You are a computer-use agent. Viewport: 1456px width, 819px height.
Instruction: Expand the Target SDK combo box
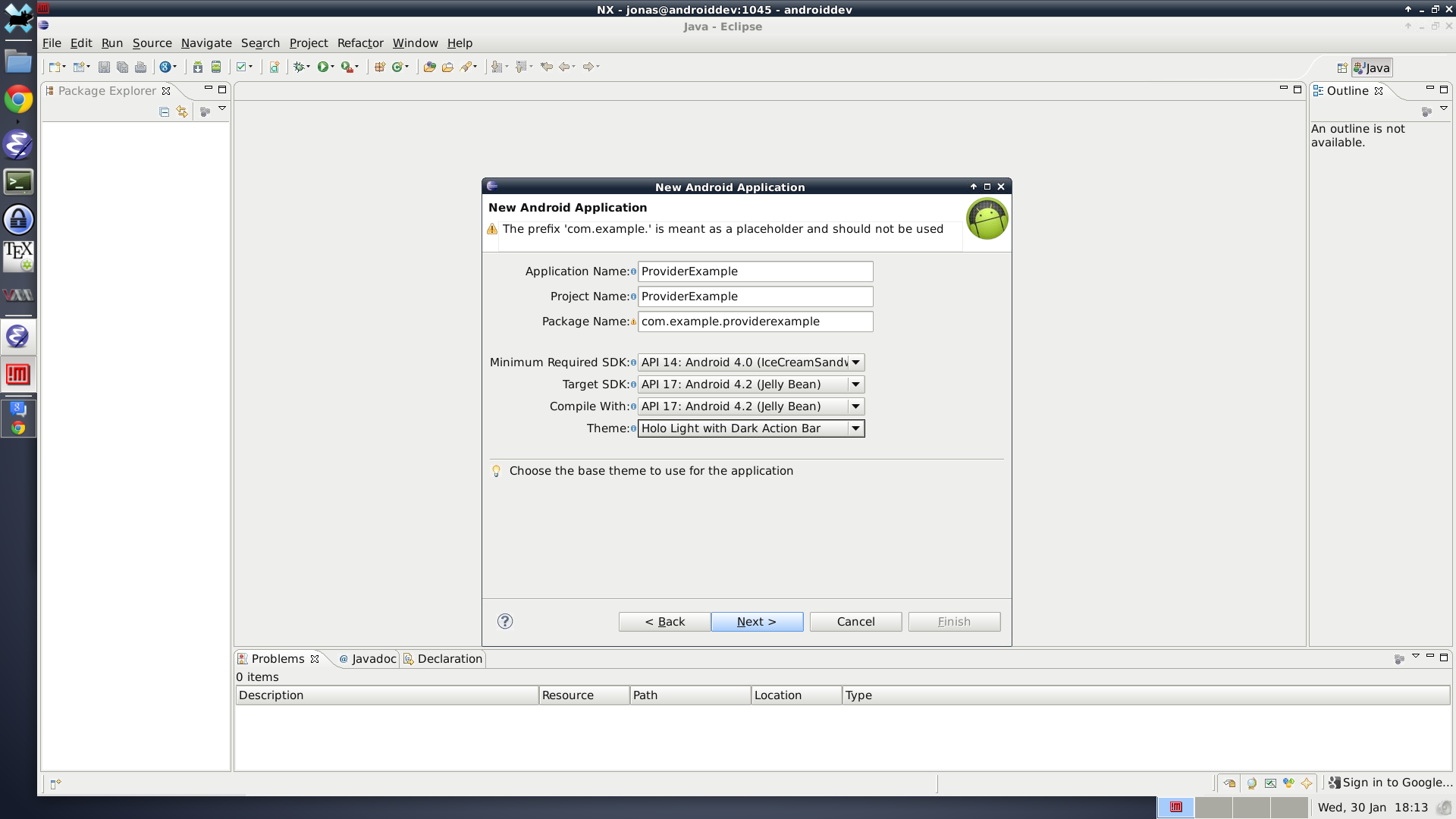pos(855,384)
